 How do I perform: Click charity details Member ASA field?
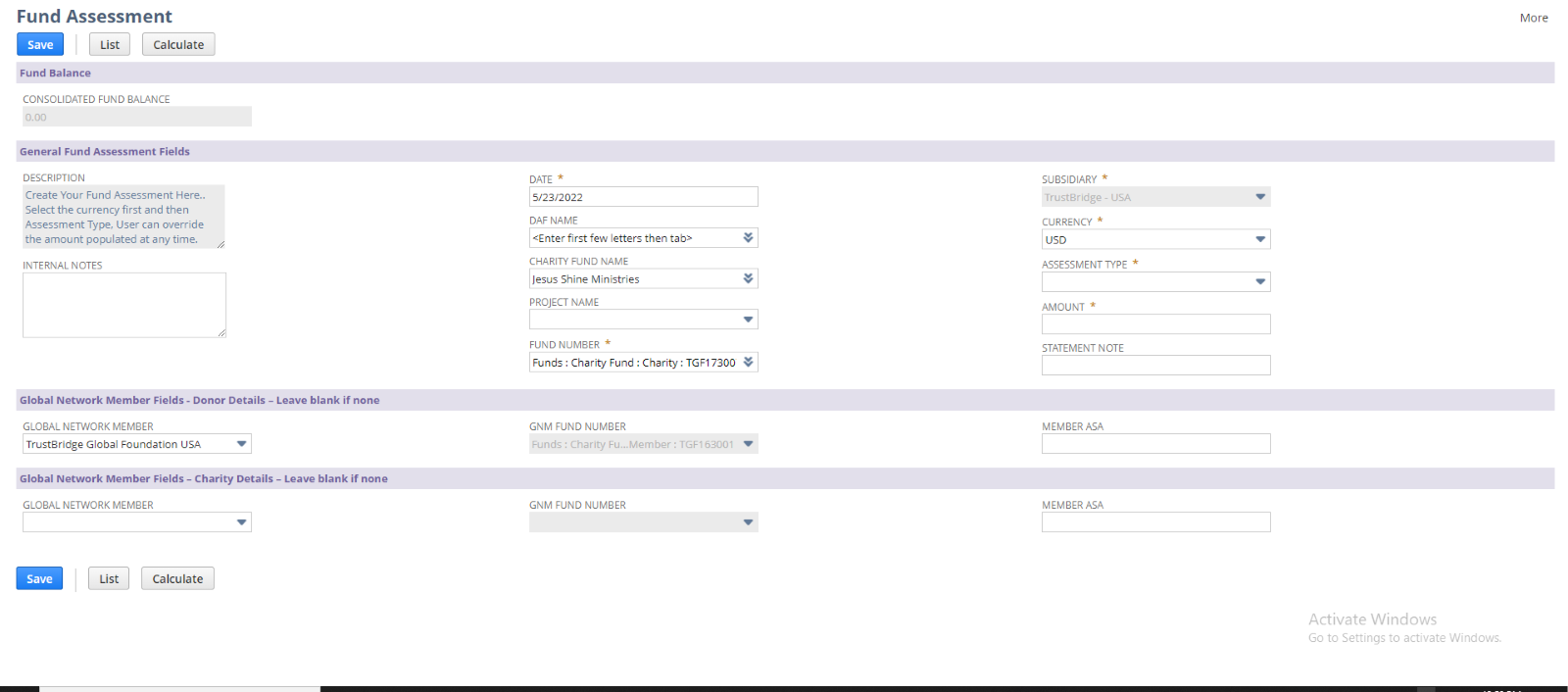click(x=1155, y=522)
